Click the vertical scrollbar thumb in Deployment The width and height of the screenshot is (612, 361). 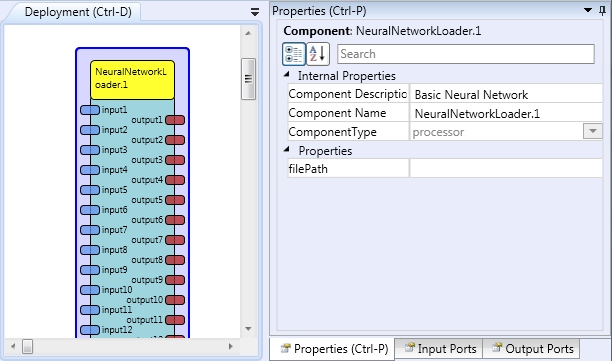coord(248,79)
